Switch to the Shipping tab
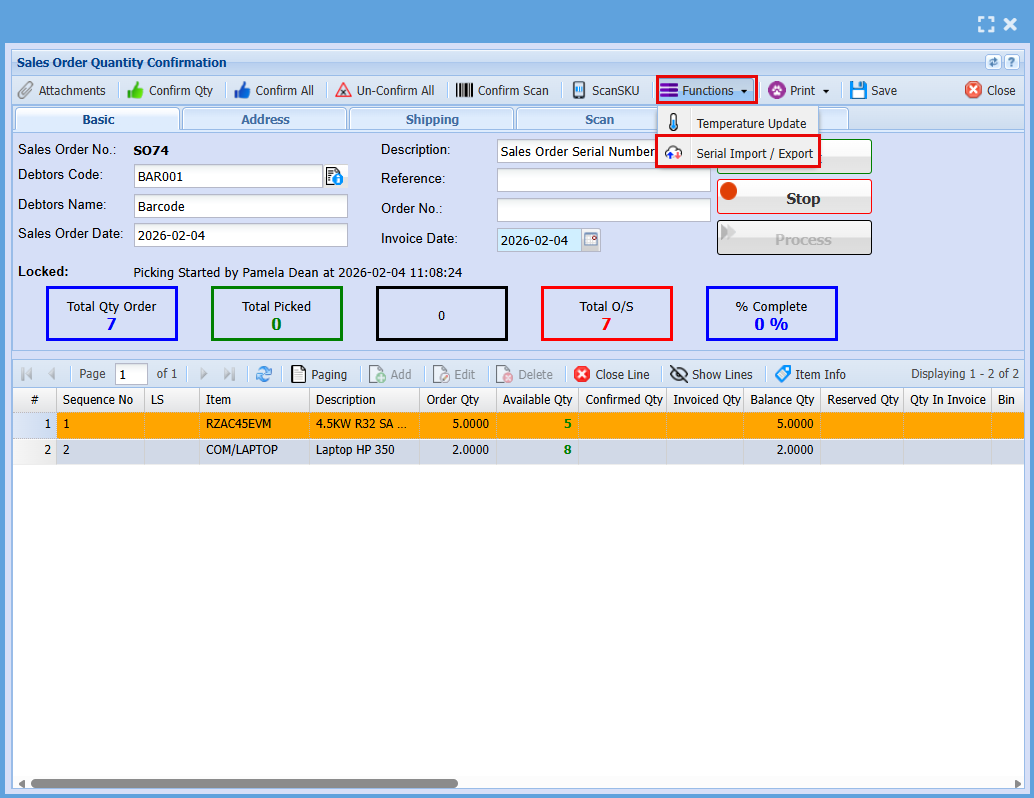 click(432, 119)
